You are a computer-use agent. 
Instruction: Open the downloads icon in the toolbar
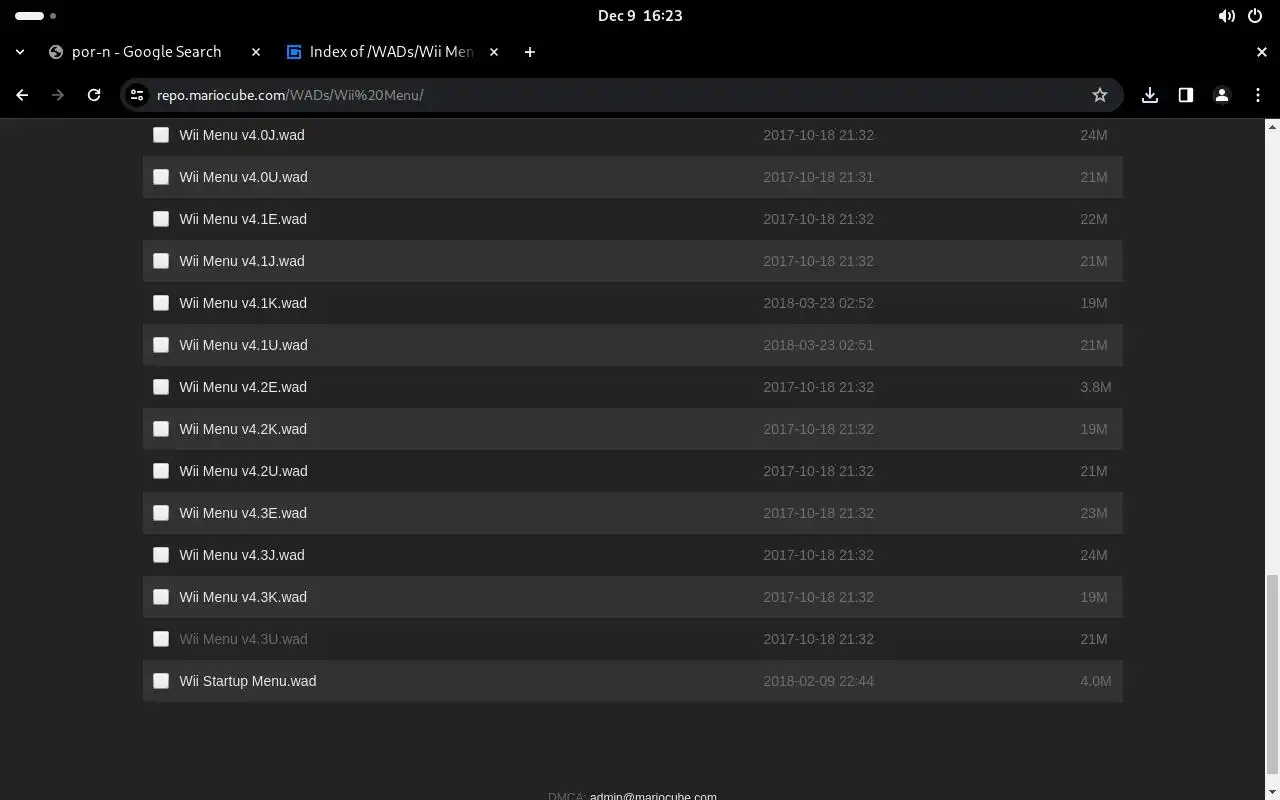pos(1150,95)
